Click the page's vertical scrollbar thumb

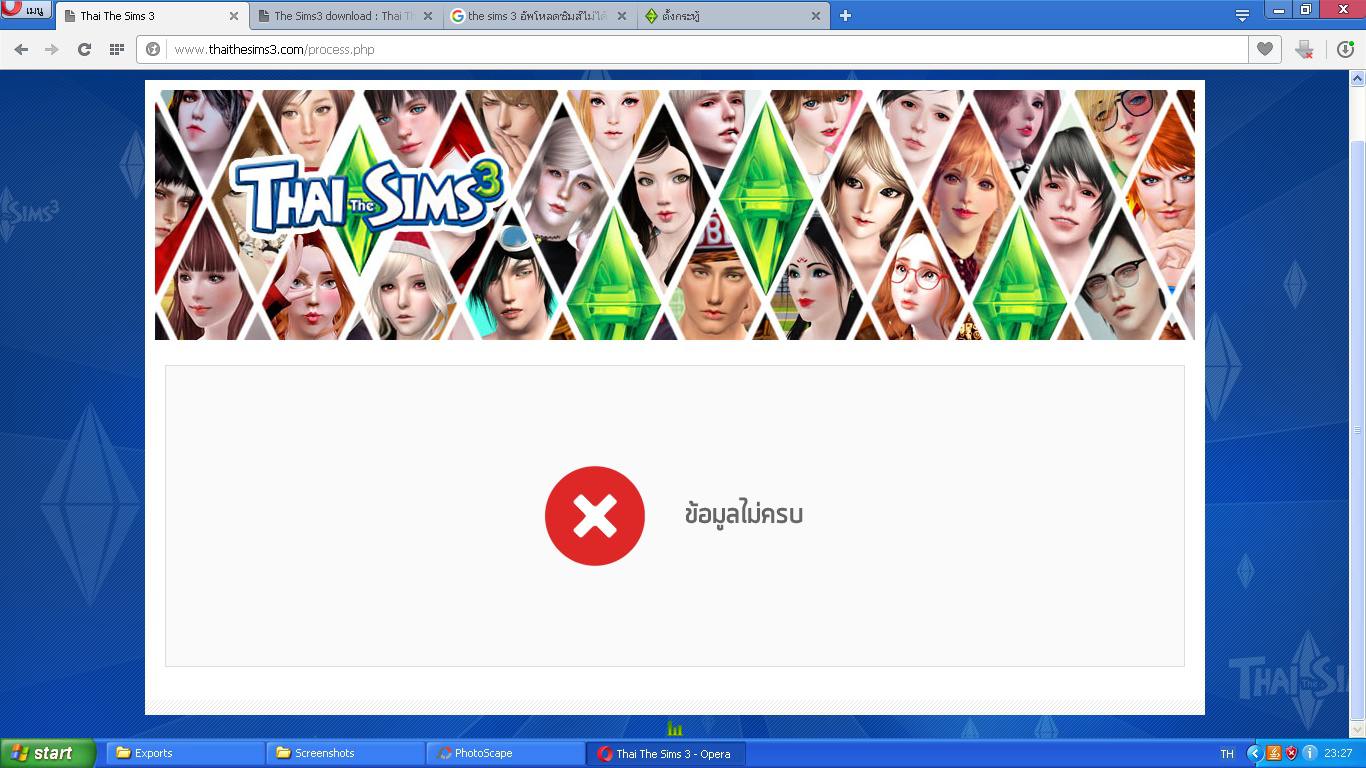tap(1357, 430)
